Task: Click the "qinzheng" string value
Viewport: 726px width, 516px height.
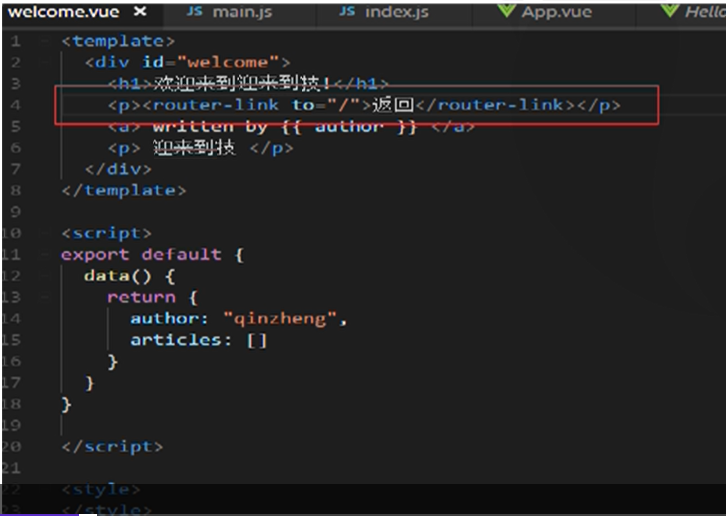Action: pyautogui.click(x=280, y=319)
